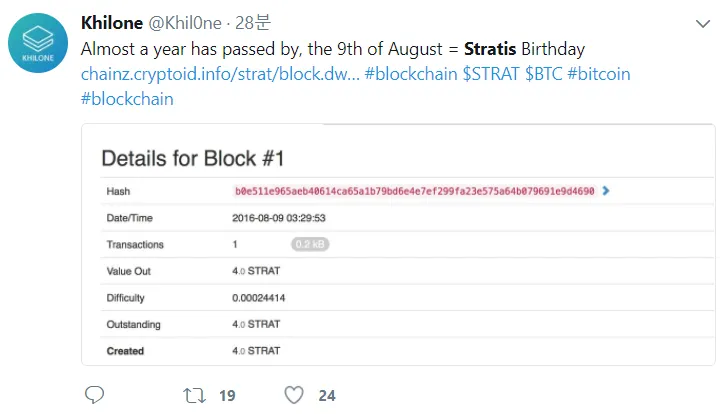Open the #bitcoin hashtag

pyautogui.click(x=599, y=74)
